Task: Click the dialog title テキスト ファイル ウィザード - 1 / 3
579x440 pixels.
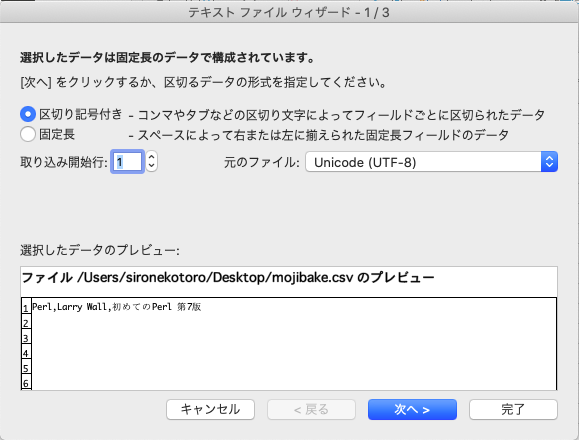Action: [x=289, y=13]
